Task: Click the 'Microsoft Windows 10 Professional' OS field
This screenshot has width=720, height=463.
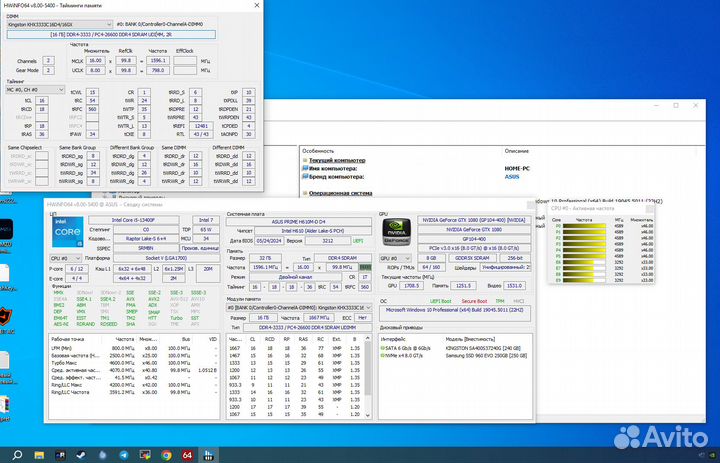Action: (x=455, y=311)
